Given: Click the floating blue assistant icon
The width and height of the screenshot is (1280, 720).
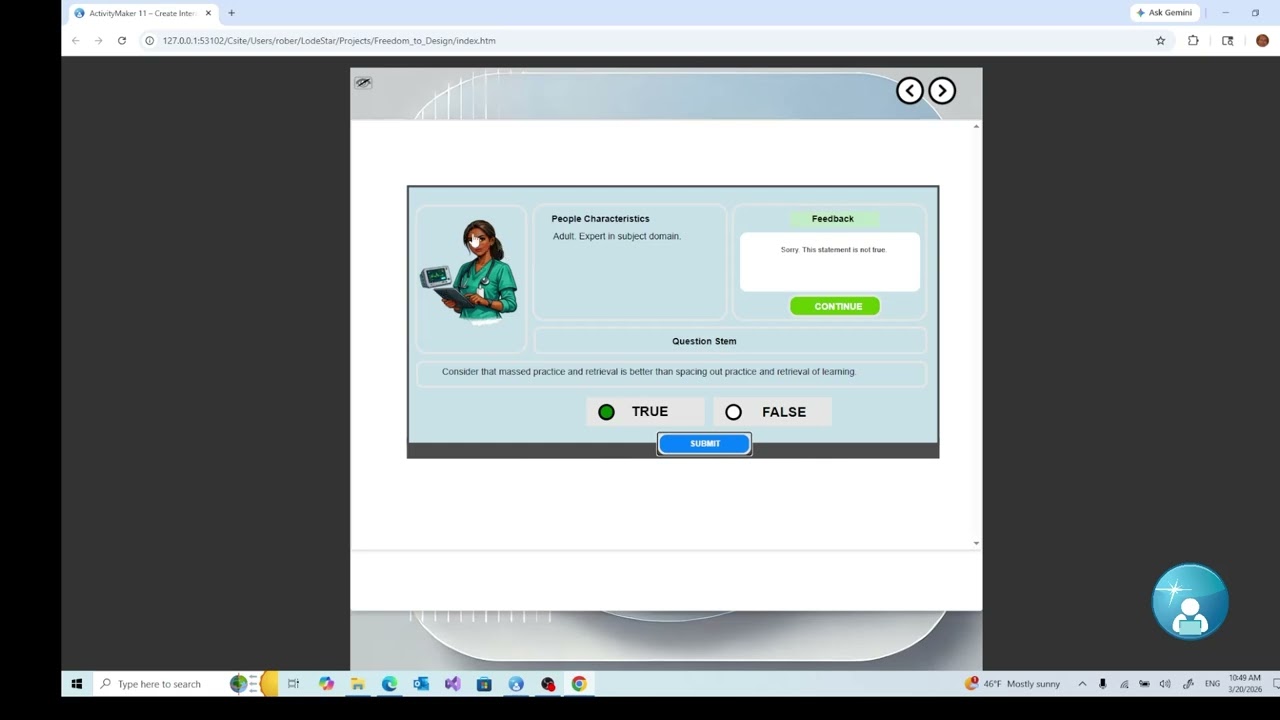Looking at the screenshot, I should 1190,602.
